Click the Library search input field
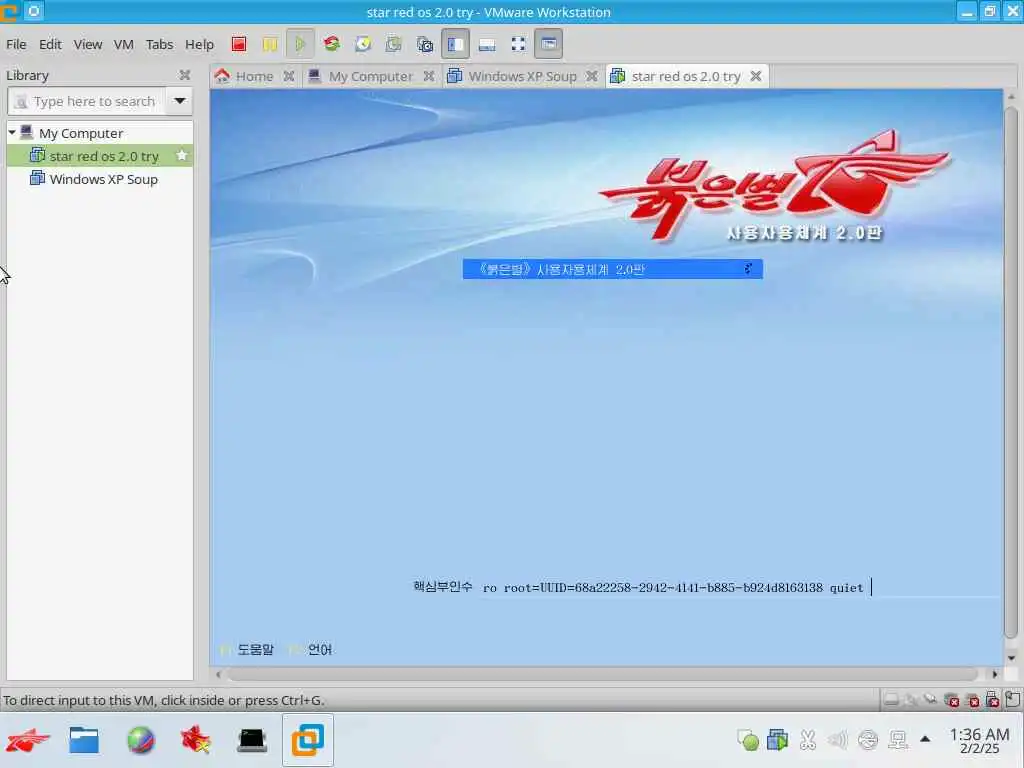Image resolution: width=1024 pixels, height=768 pixels. point(86,101)
